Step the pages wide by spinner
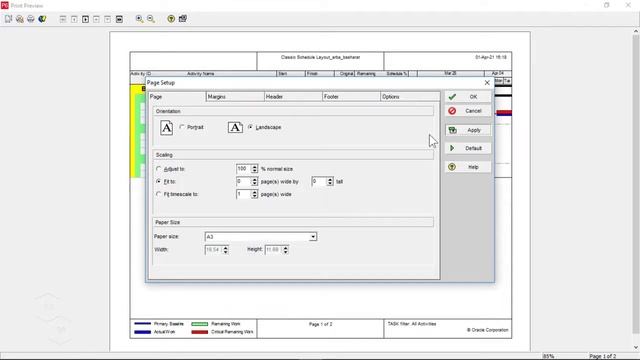640x360 pixels. point(254,182)
